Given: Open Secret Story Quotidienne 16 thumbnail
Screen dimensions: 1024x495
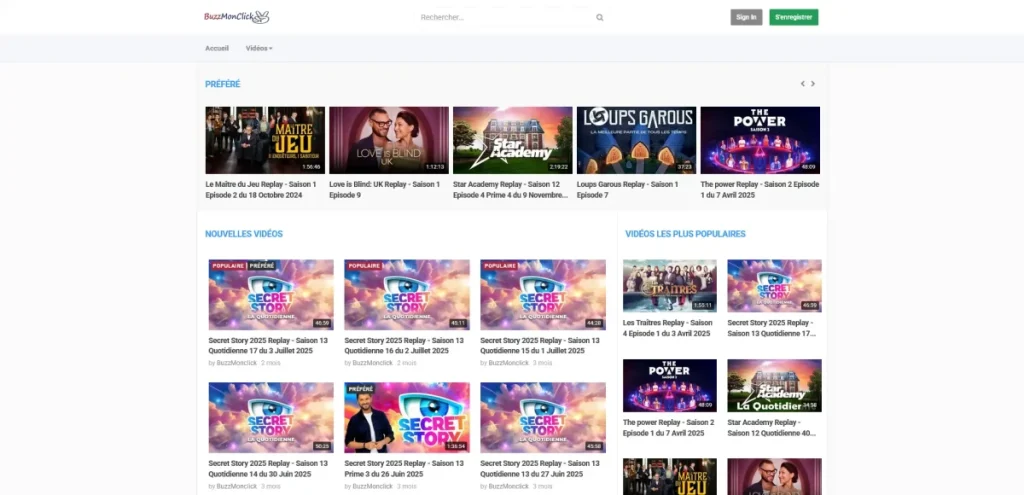Looking at the screenshot, I should click(407, 295).
